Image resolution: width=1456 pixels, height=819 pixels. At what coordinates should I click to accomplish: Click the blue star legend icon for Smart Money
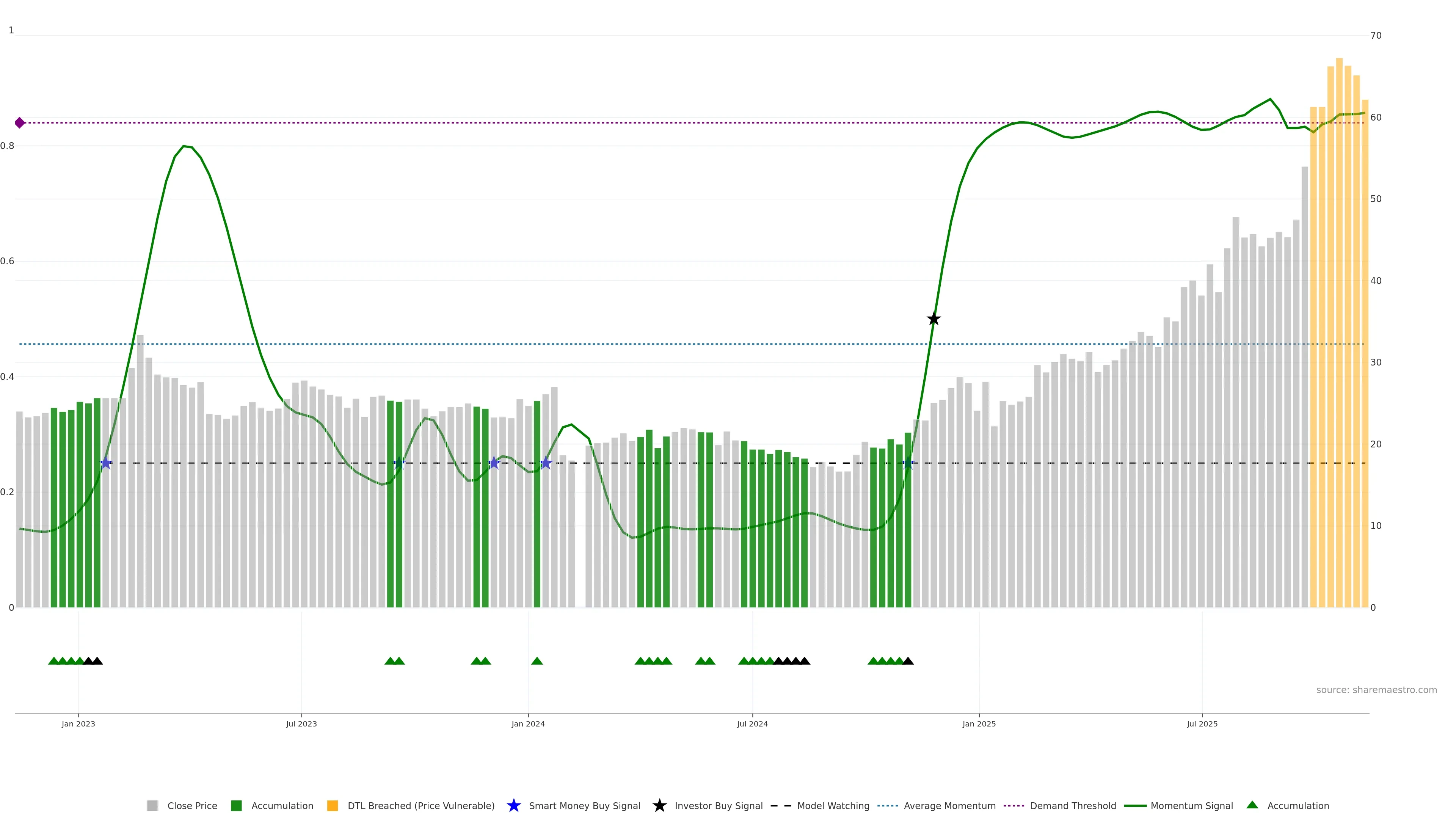(513, 805)
